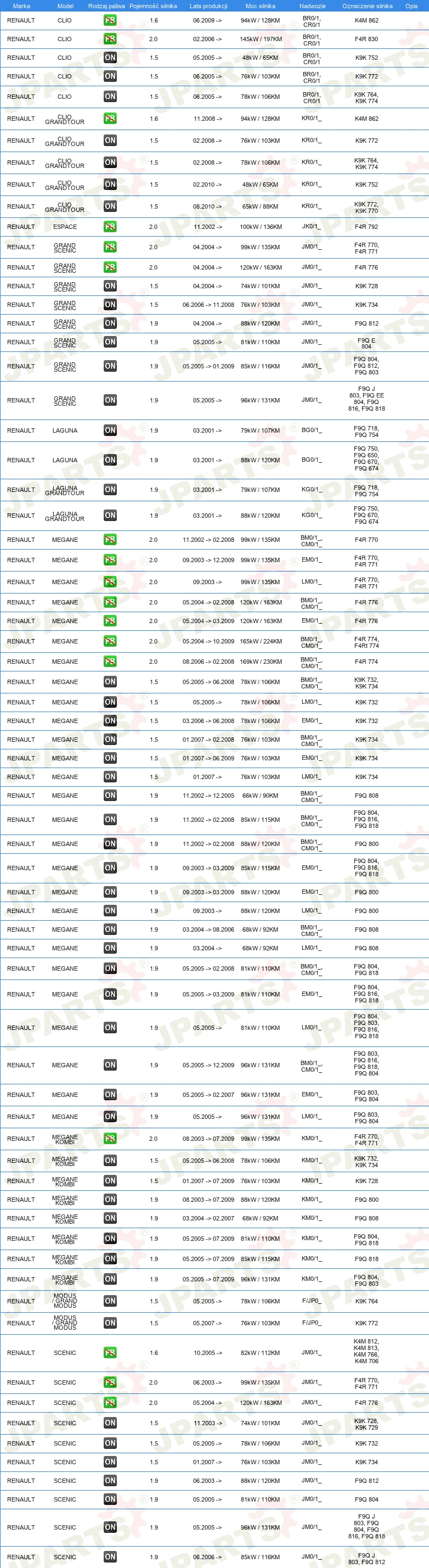Click petrol icon in CLIO F4R 830 row
Viewport: 429px width, 1568px height.
(110, 39)
